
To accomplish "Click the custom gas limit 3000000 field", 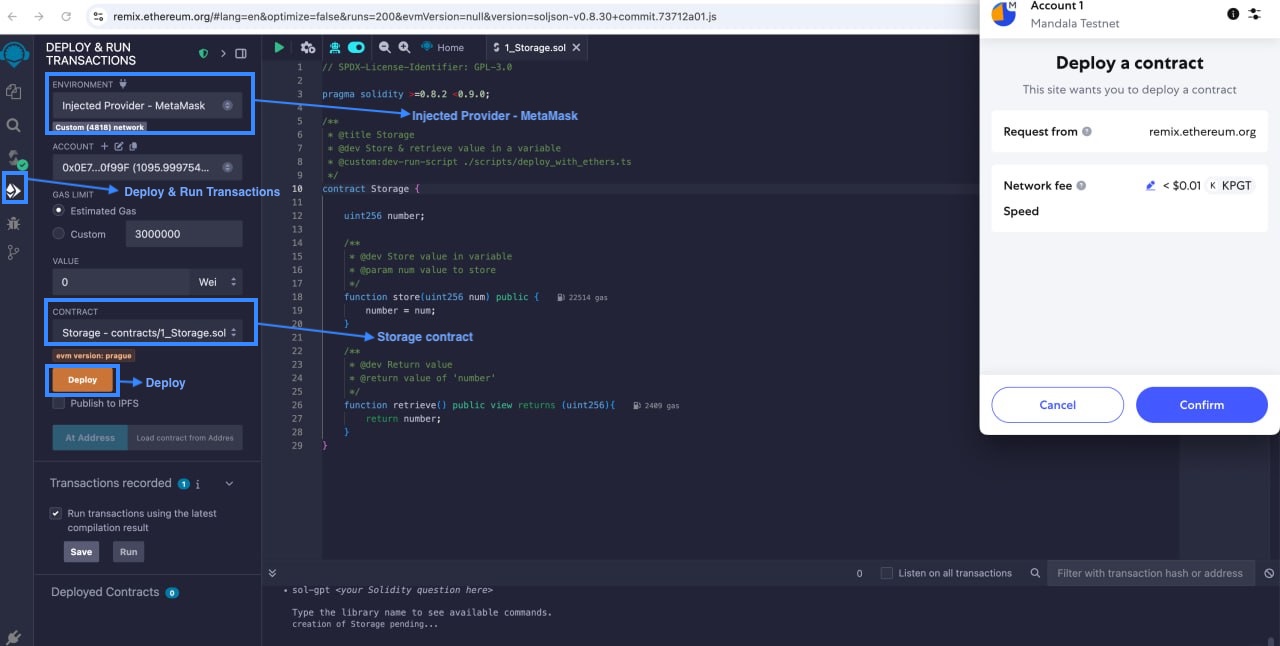I will [184, 234].
